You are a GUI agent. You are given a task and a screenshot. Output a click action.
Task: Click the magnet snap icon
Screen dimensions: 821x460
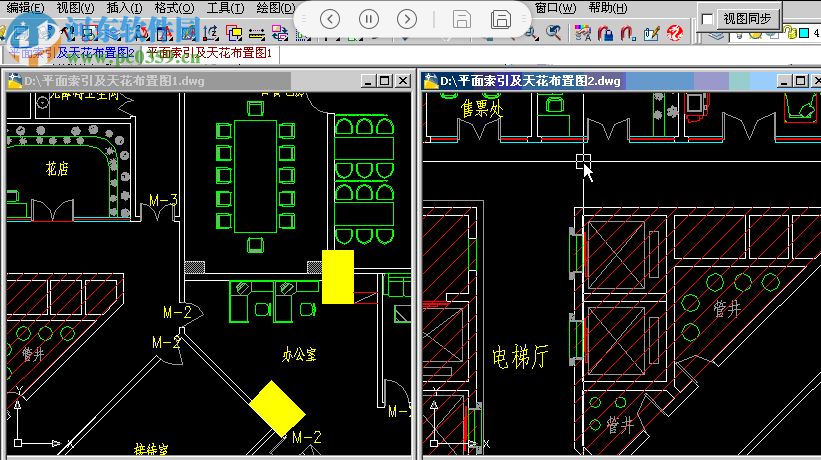pyautogui.click(x=628, y=33)
